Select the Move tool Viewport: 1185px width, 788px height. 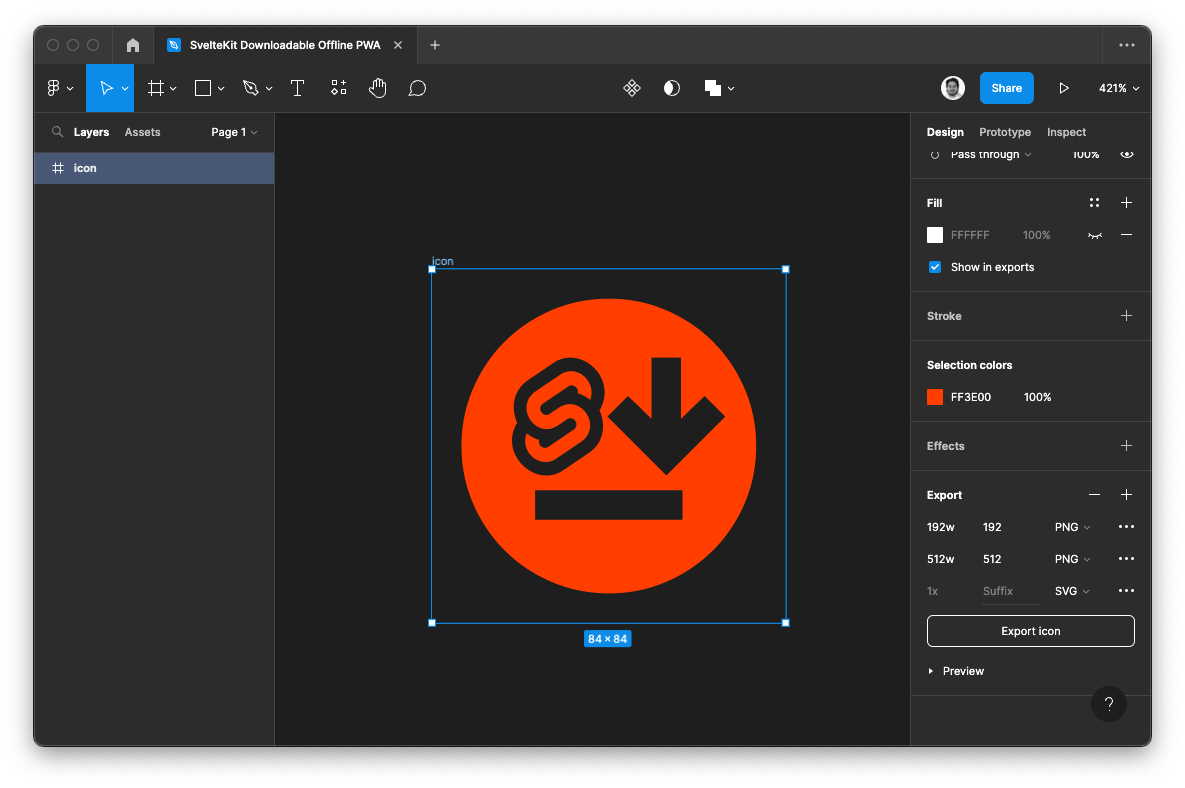coord(106,88)
